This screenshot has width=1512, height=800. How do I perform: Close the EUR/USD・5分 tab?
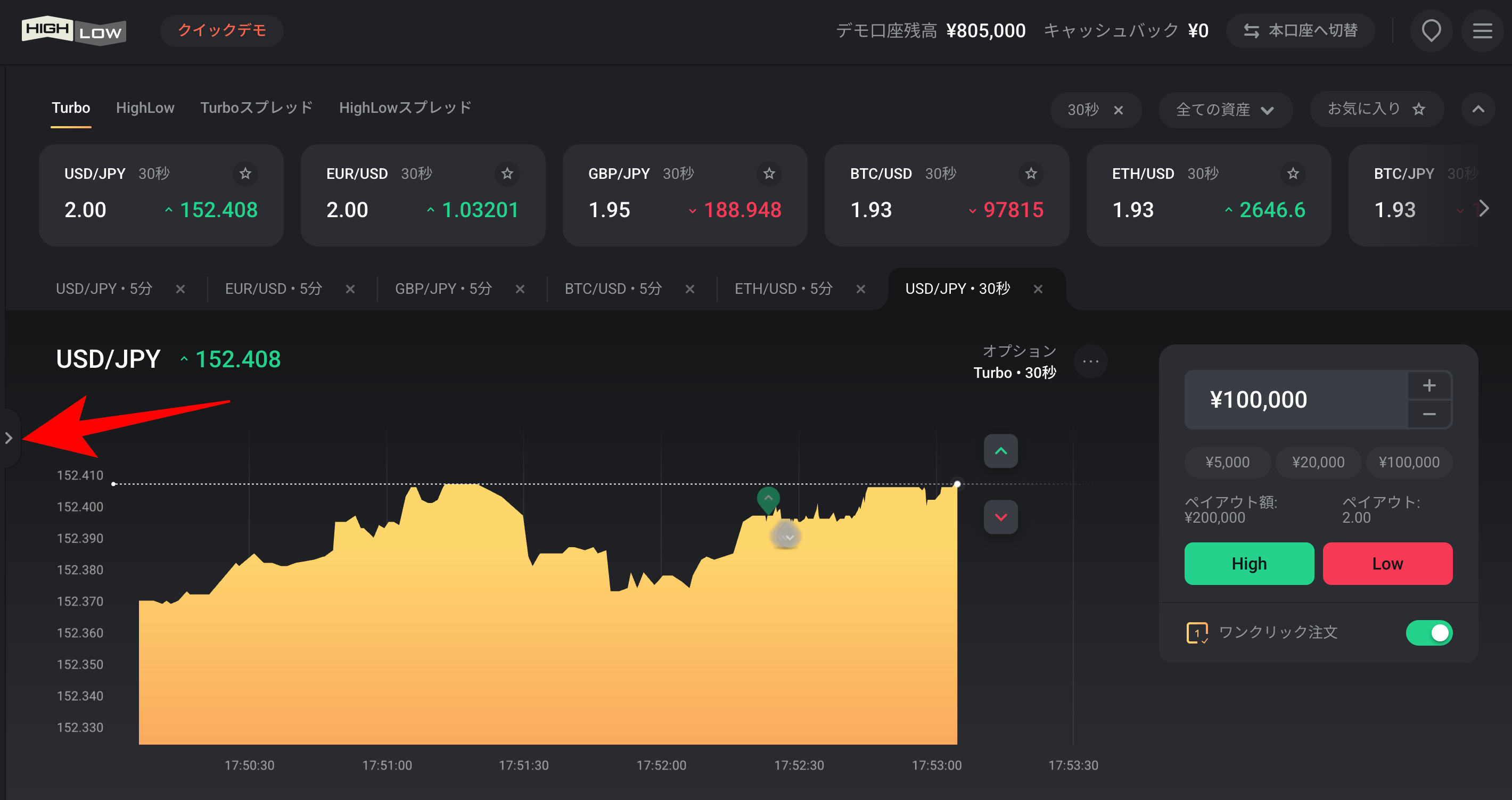[350, 290]
